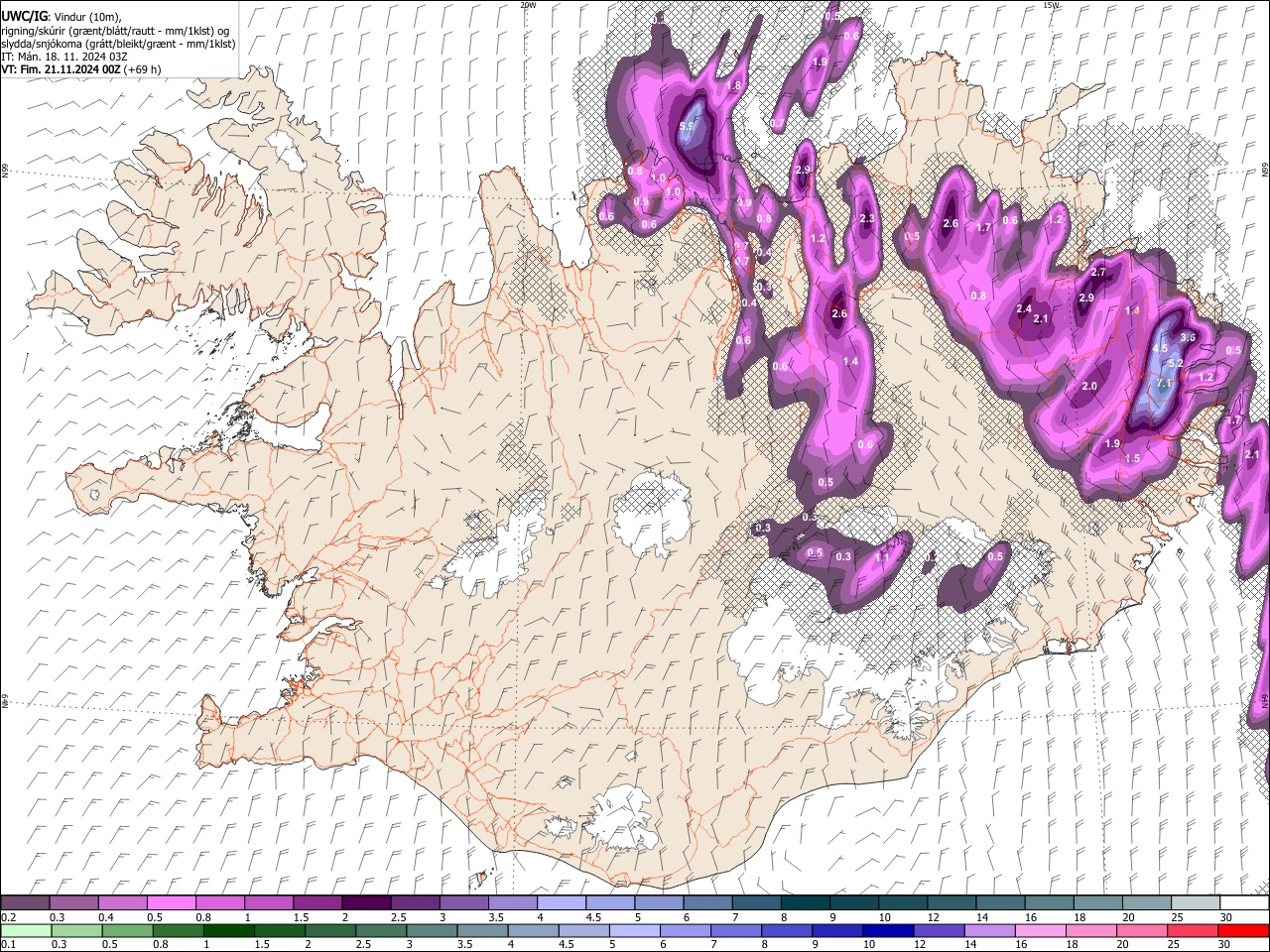Click the '14' tick label of upper scale
This screenshot has height=952, width=1270.
pos(981,917)
